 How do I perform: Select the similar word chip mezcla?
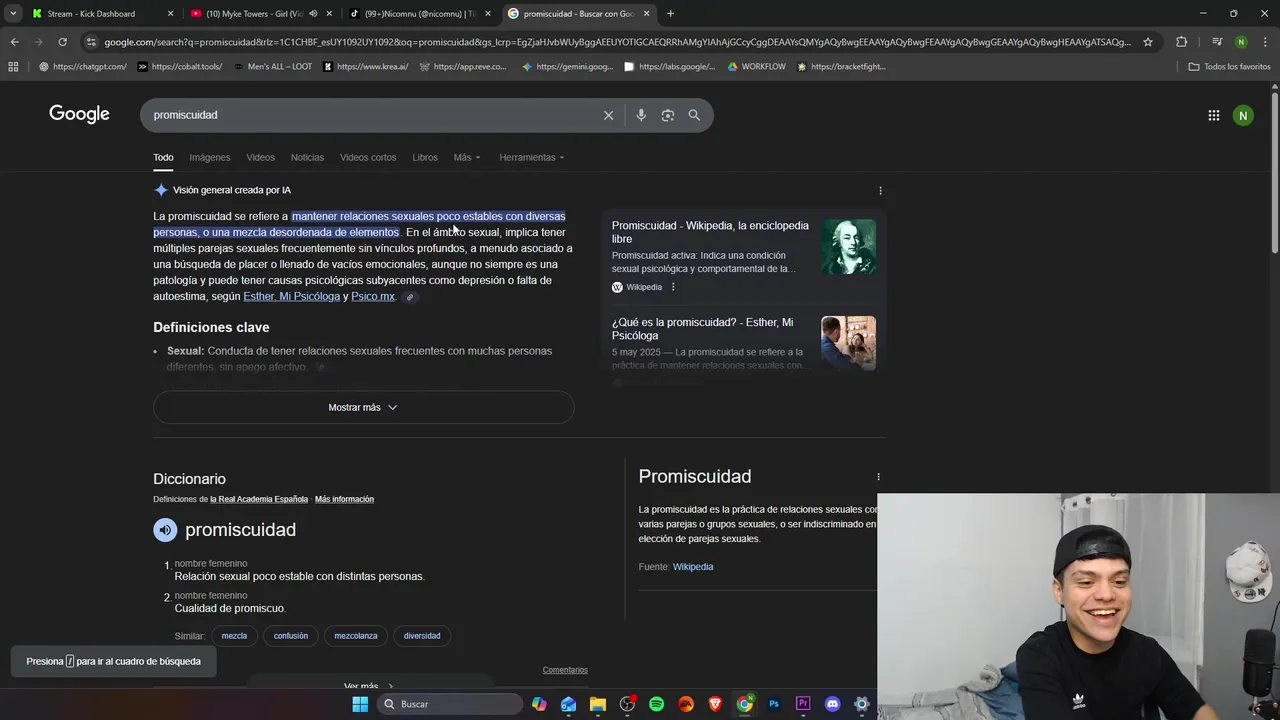[x=234, y=636]
